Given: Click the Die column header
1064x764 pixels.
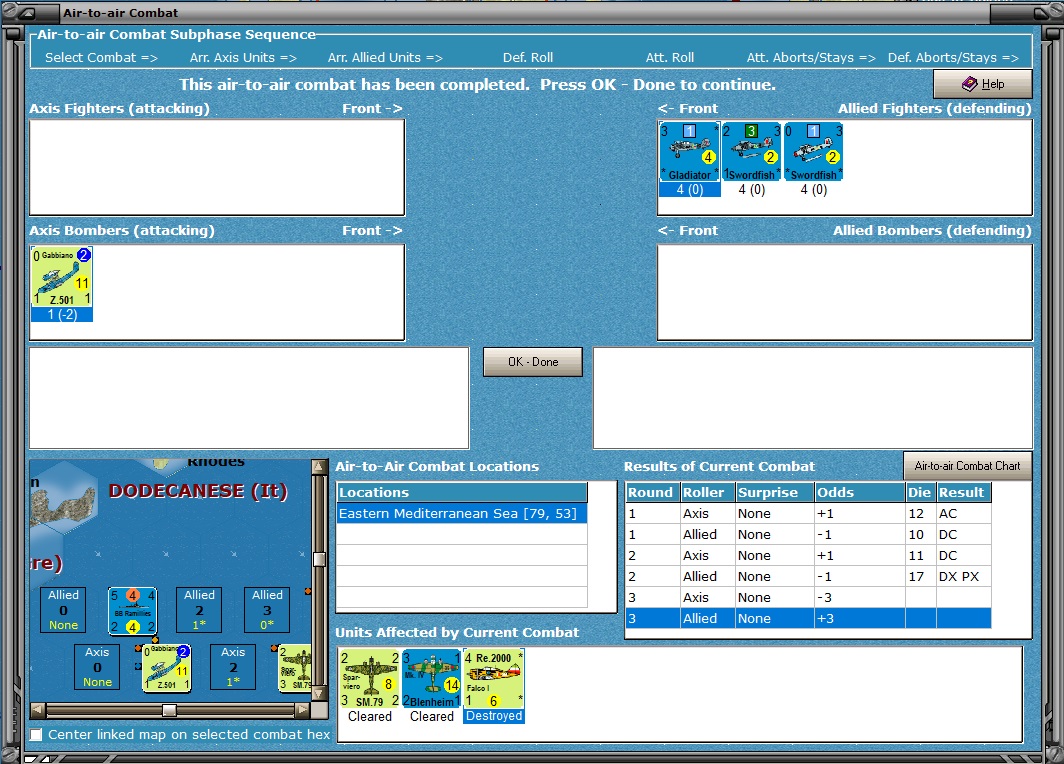Looking at the screenshot, I should [x=920, y=493].
